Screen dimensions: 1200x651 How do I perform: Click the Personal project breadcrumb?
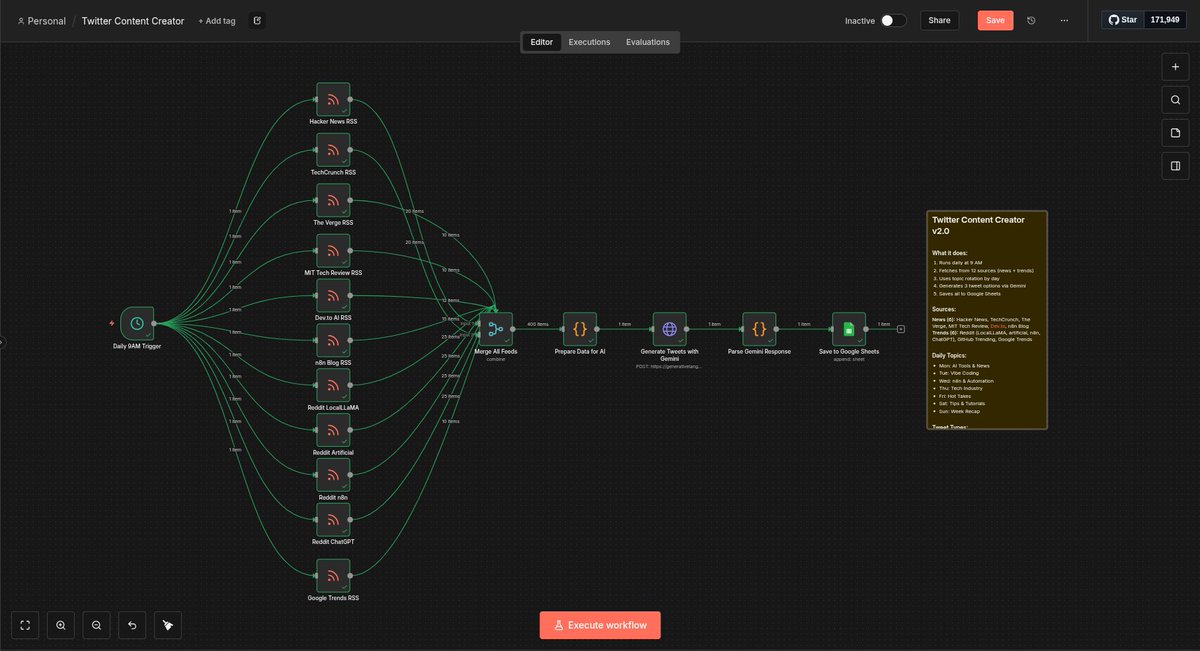click(x=41, y=20)
